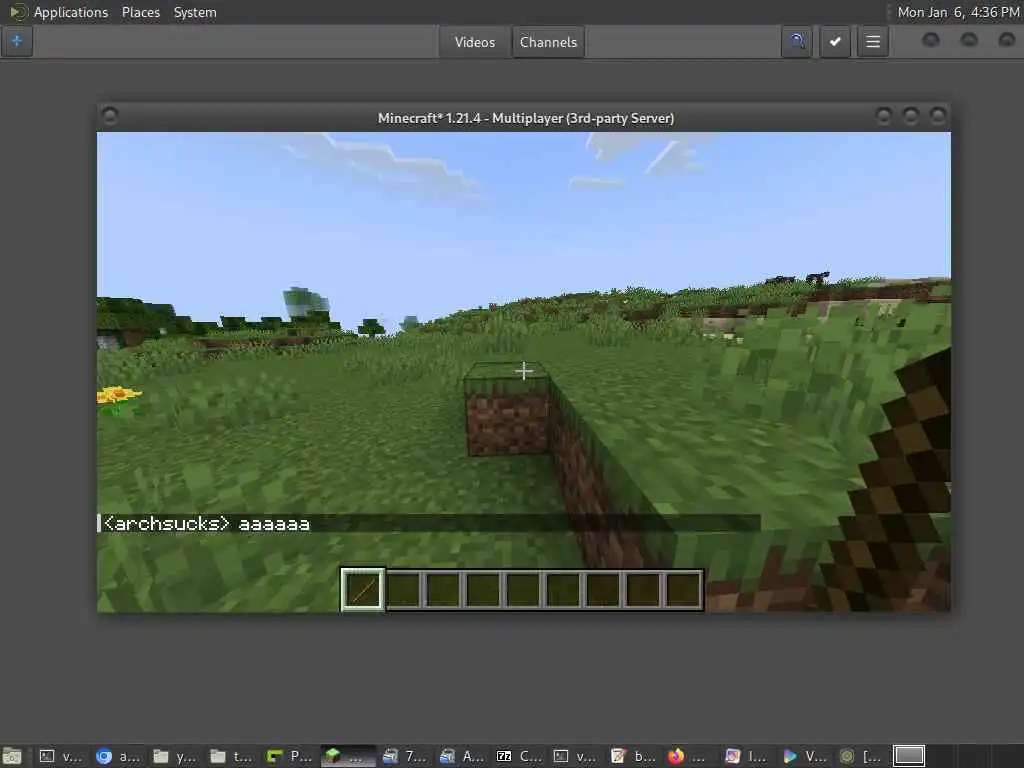Switch to play-icon taskbar entry 'V...'
1024x768 pixels.
pos(805,756)
